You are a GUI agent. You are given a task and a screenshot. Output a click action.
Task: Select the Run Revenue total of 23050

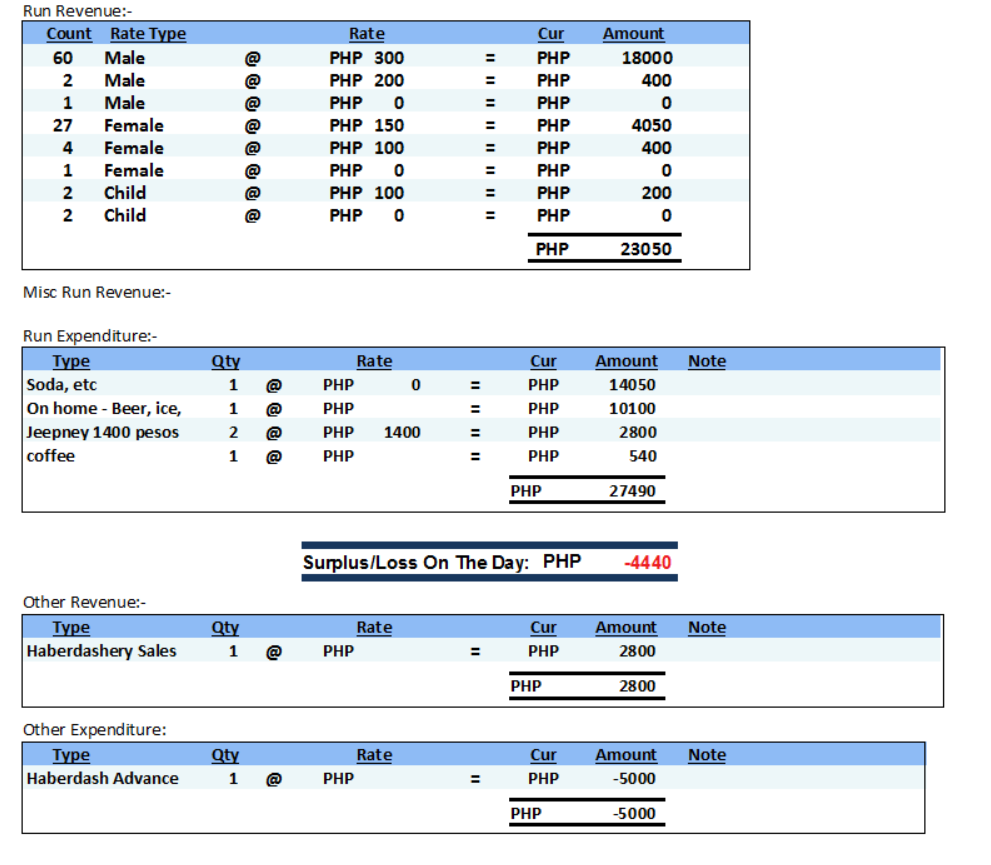click(x=645, y=249)
